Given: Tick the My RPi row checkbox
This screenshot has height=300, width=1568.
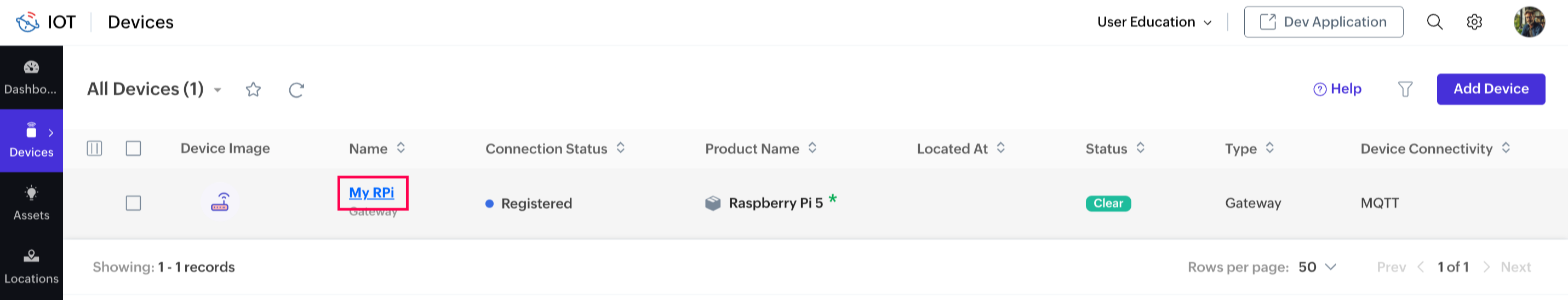Looking at the screenshot, I should [133, 203].
